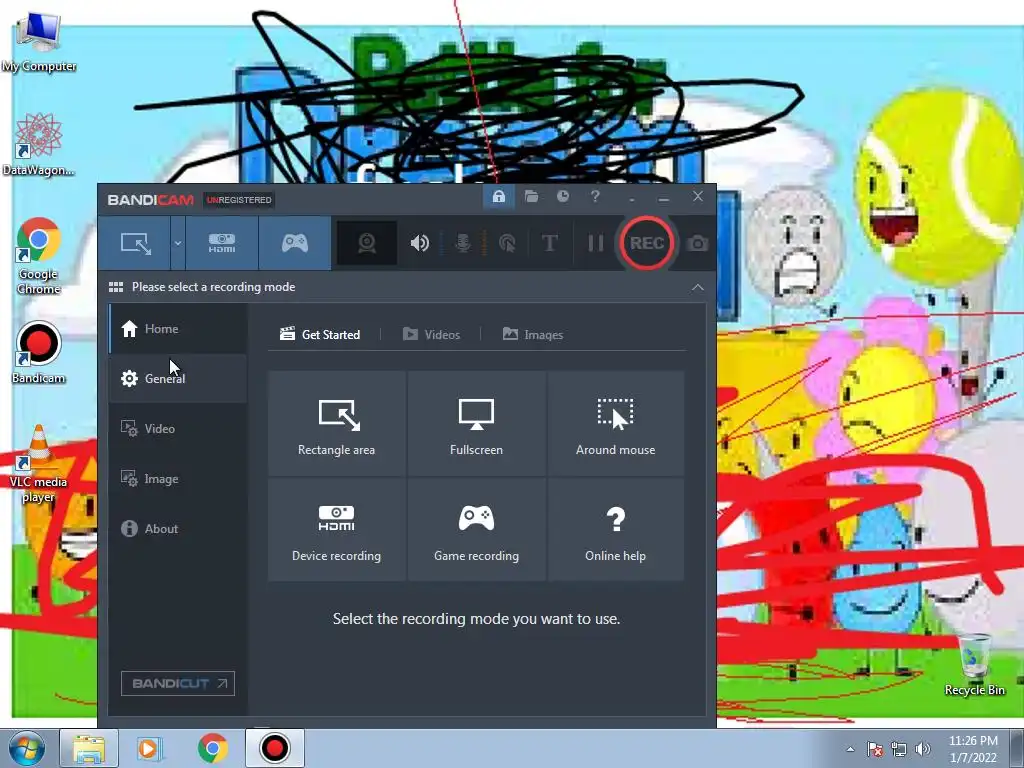The width and height of the screenshot is (1024, 768).
Task: Open the scheduled recording clock icon
Action: coord(563,197)
